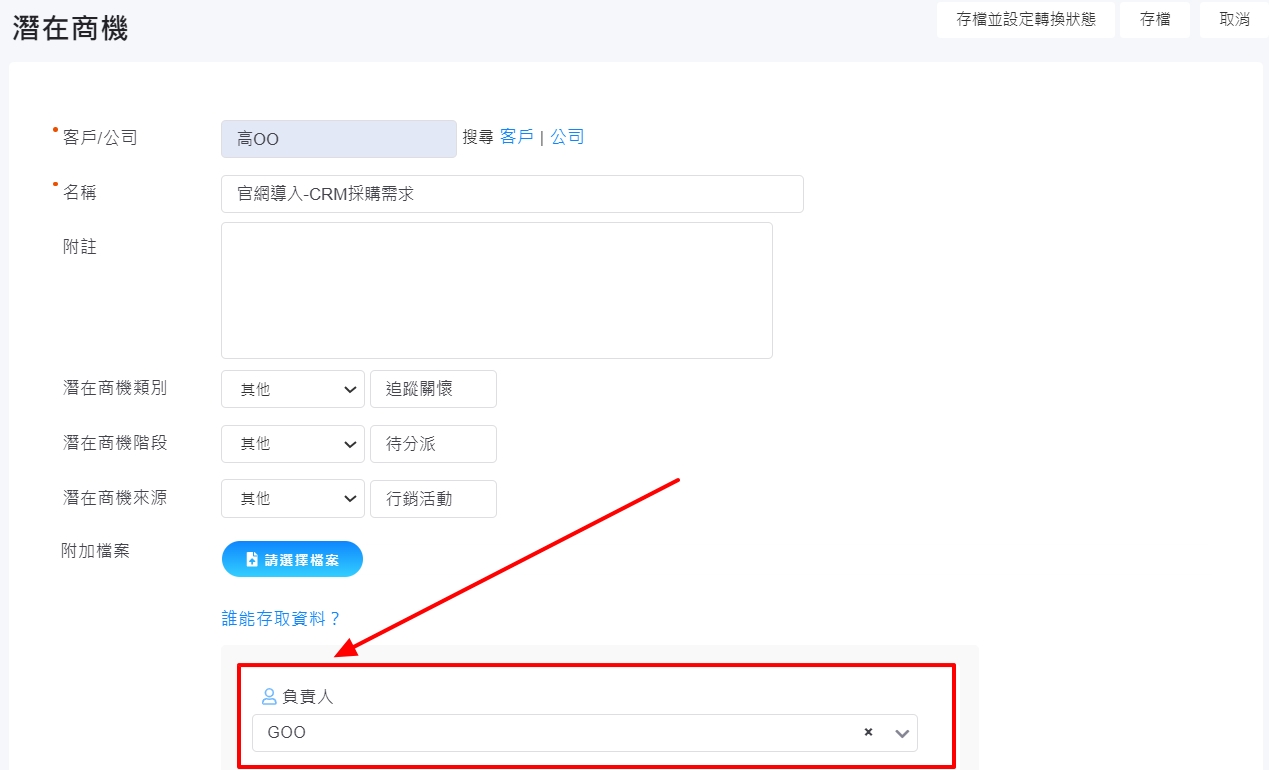Clear the GOO owner with × icon
This screenshot has width=1269, height=770.
[x=868, y=732]
